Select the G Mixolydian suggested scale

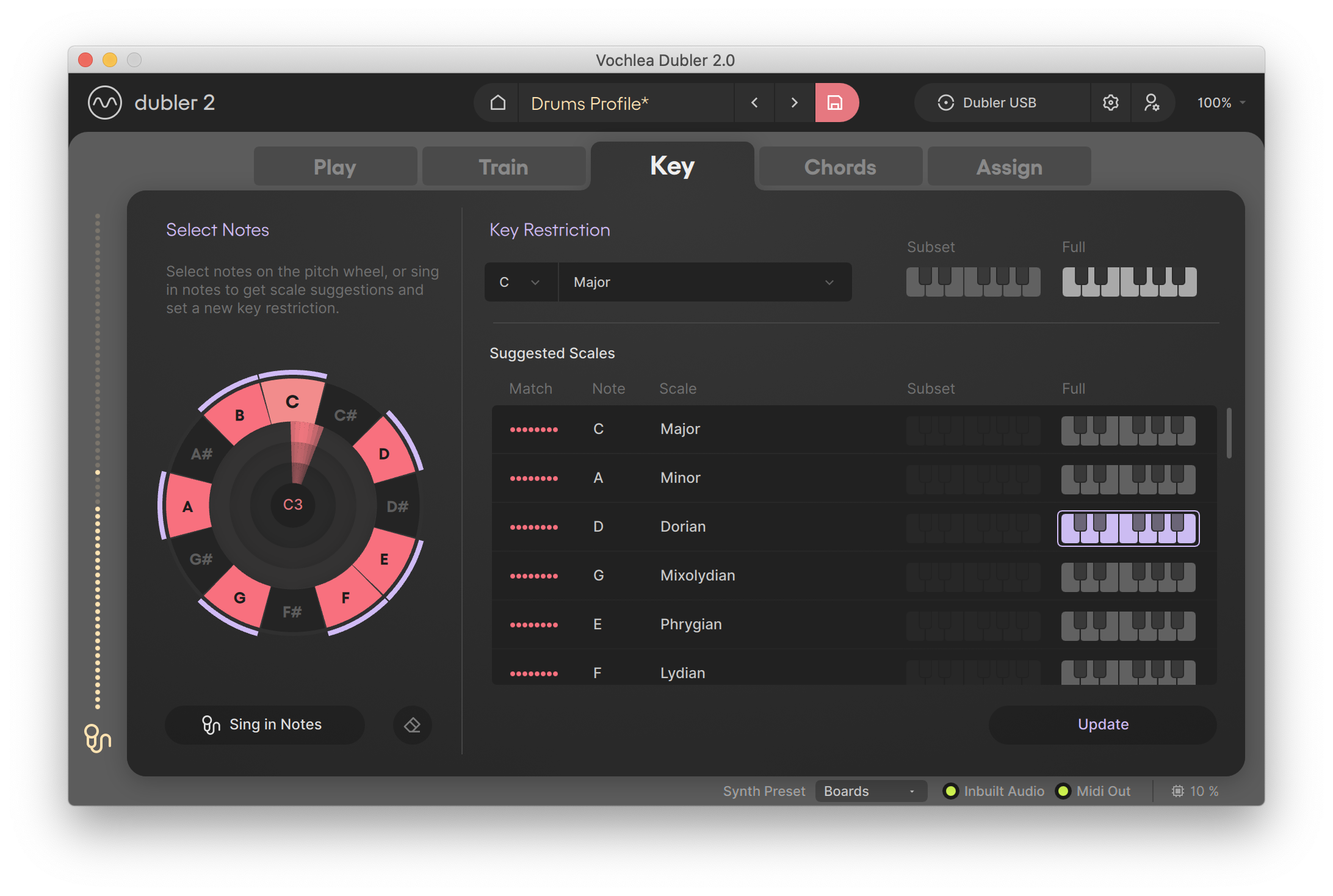click(854, 576)
